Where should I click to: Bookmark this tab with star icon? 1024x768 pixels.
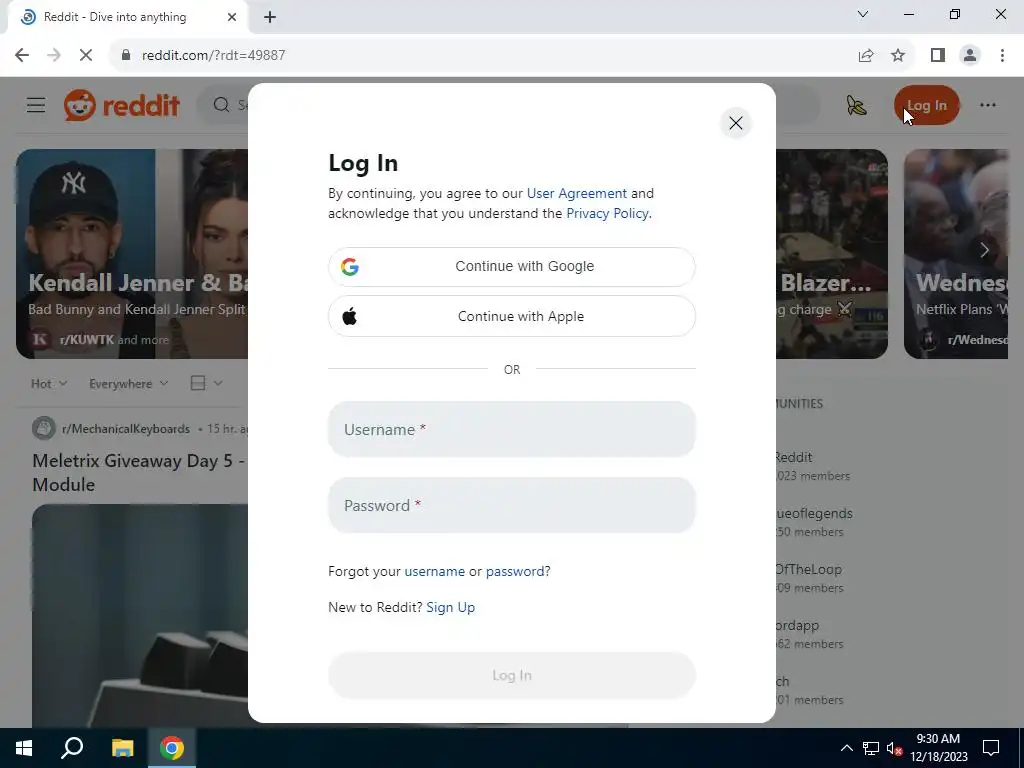coord(898,56)
